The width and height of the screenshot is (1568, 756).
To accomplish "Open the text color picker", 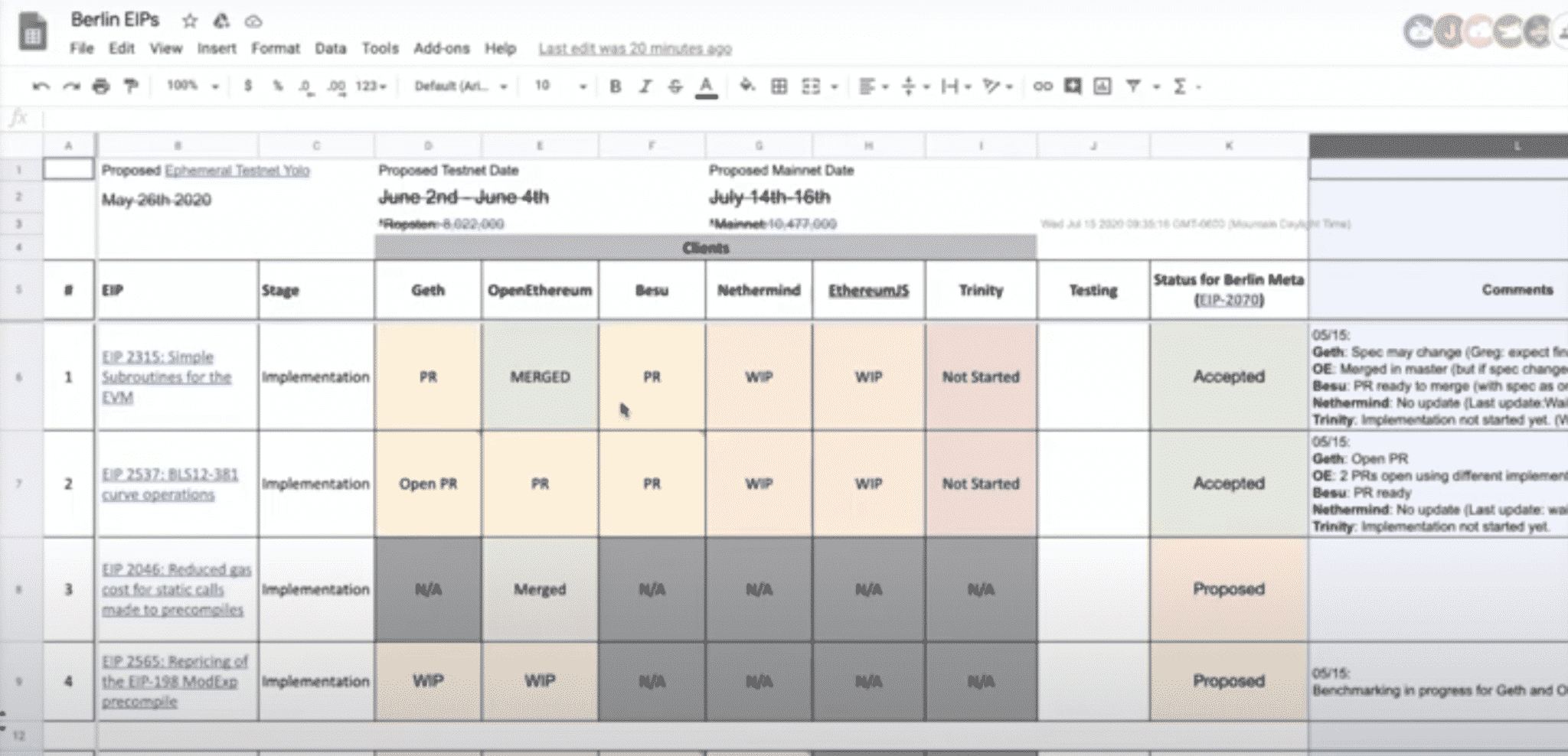I will point(706,87).
